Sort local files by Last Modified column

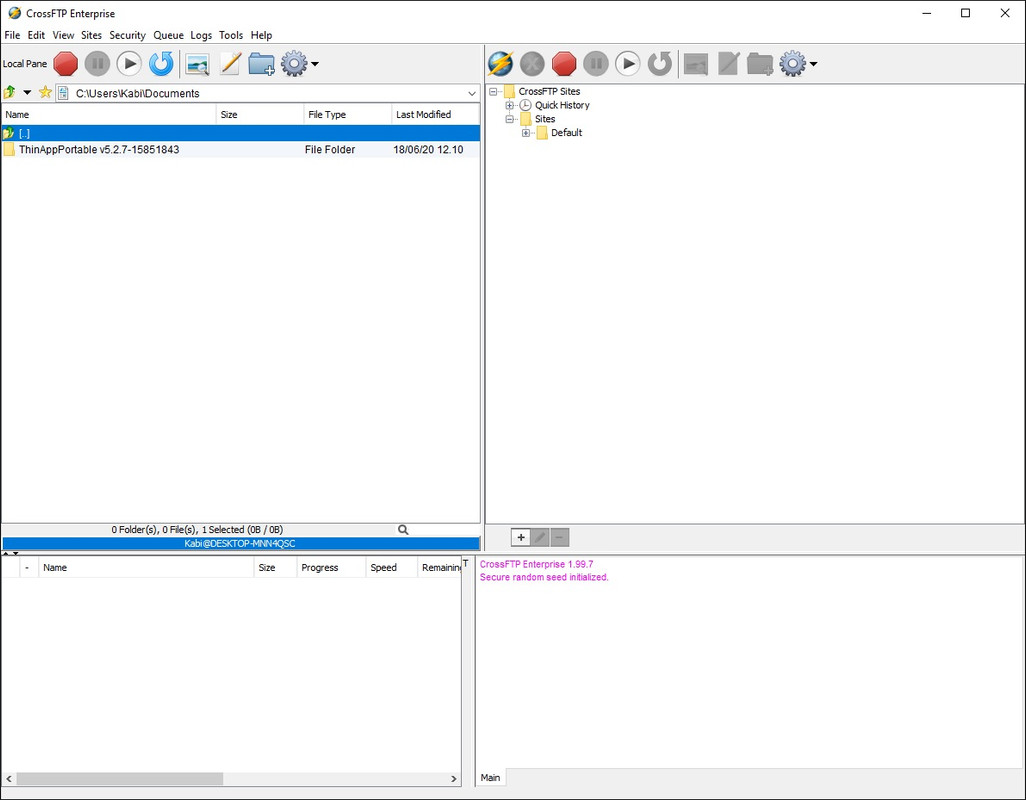coord(436,114)
